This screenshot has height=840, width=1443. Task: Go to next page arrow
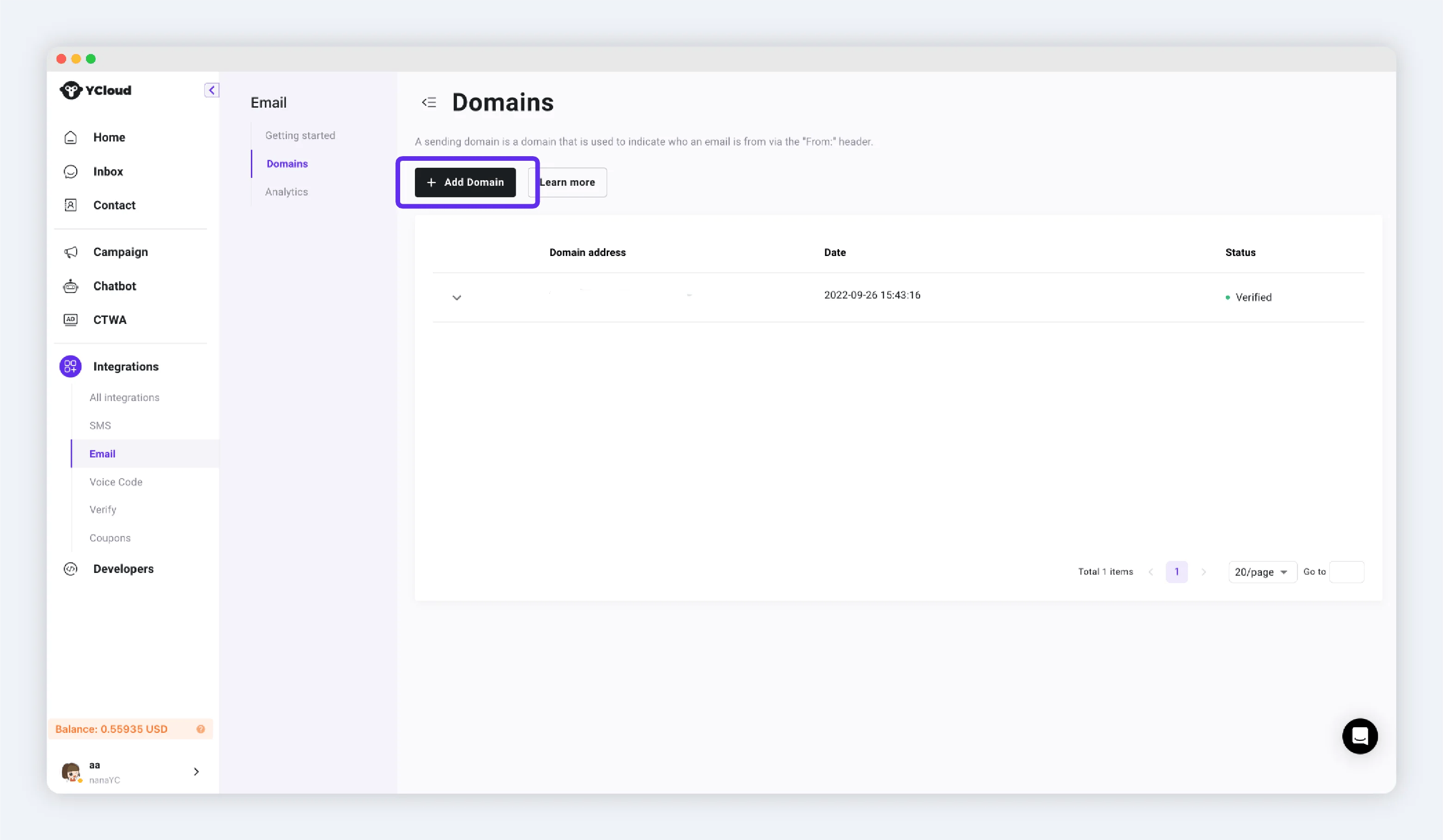tap(1203, 572)
